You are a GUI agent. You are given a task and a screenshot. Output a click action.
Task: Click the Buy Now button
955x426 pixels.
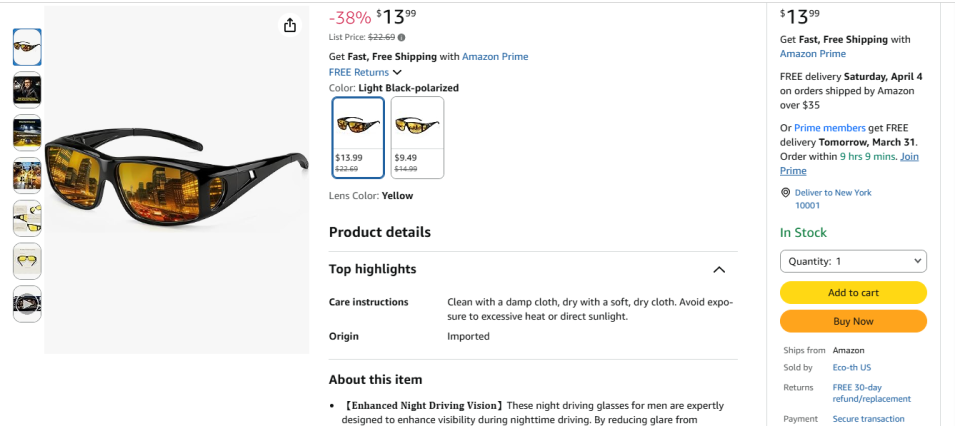[853, 321]
